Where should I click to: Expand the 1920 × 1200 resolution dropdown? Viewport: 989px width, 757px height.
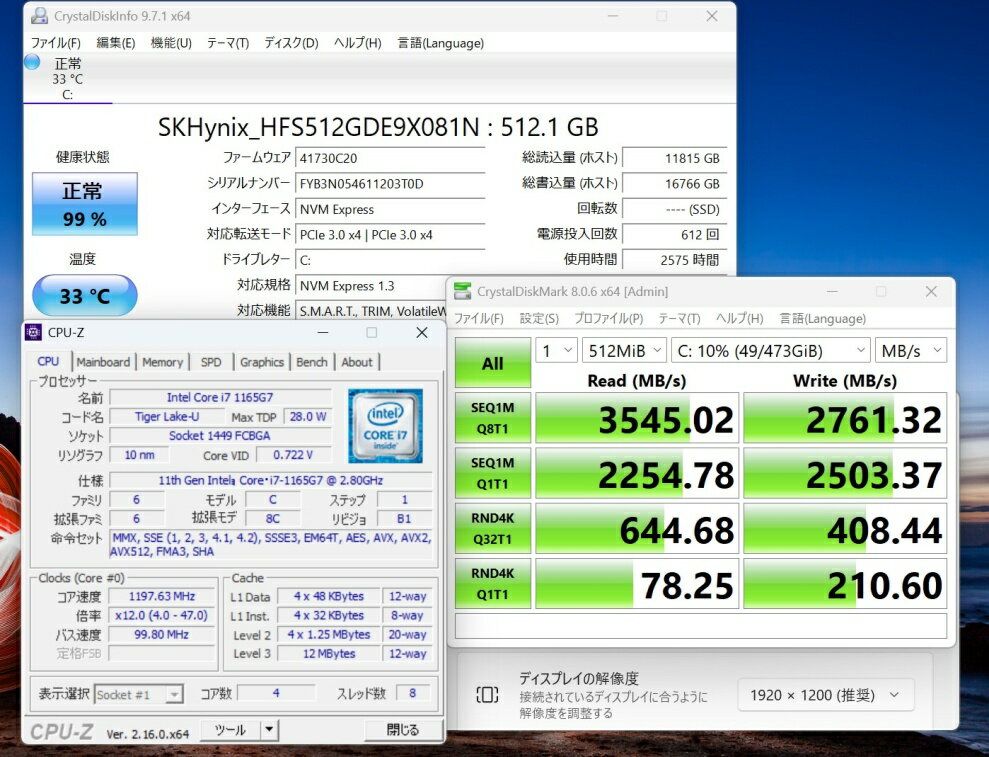click(825, 694)
